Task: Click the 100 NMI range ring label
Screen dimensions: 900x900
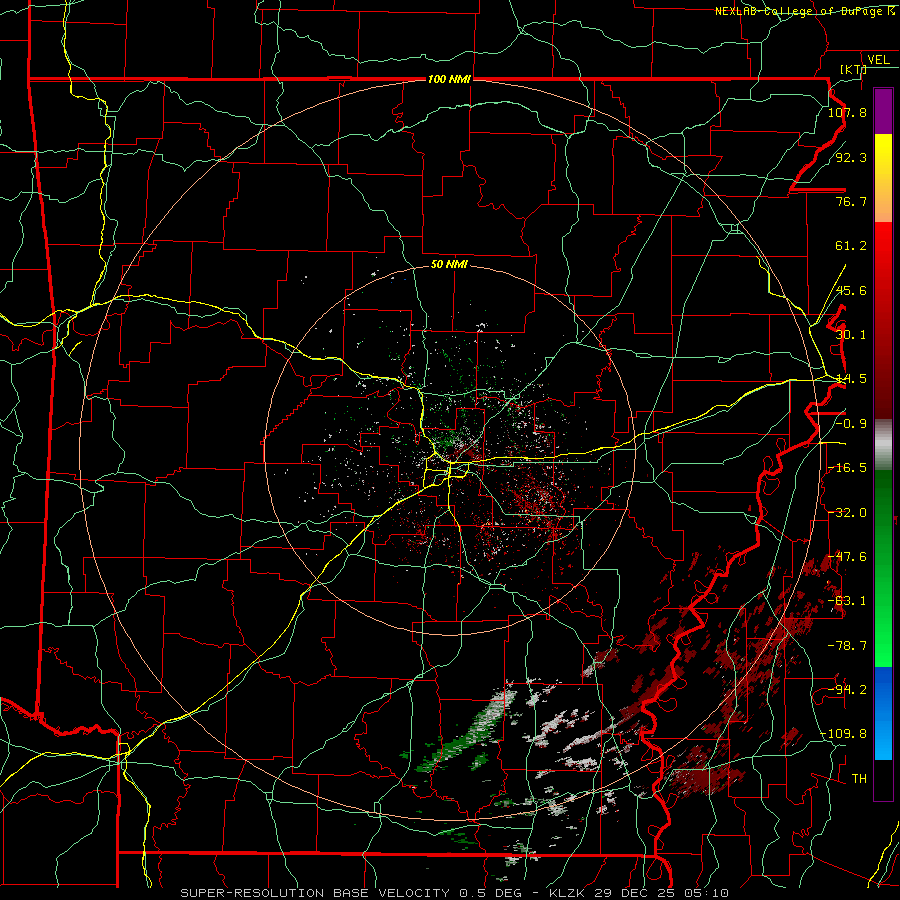Action: [449, 79]
